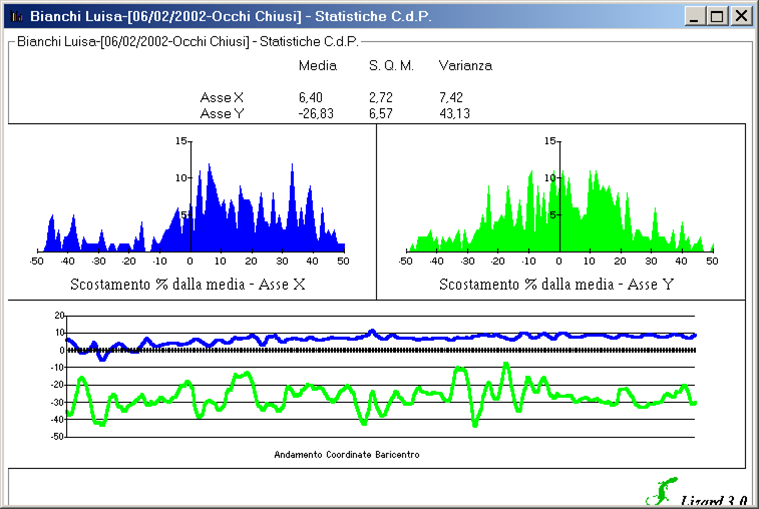Select the Asse Y row label

[x=222, y=114]
